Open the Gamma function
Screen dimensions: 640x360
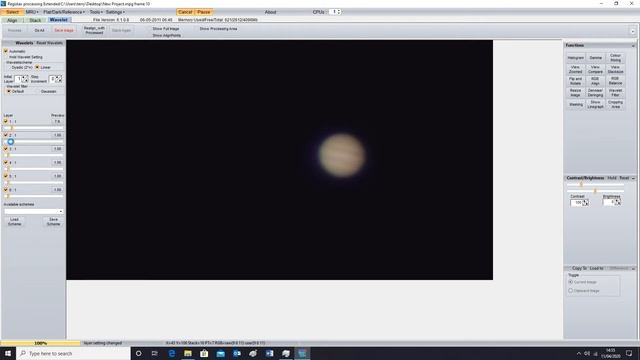point(596,58)
